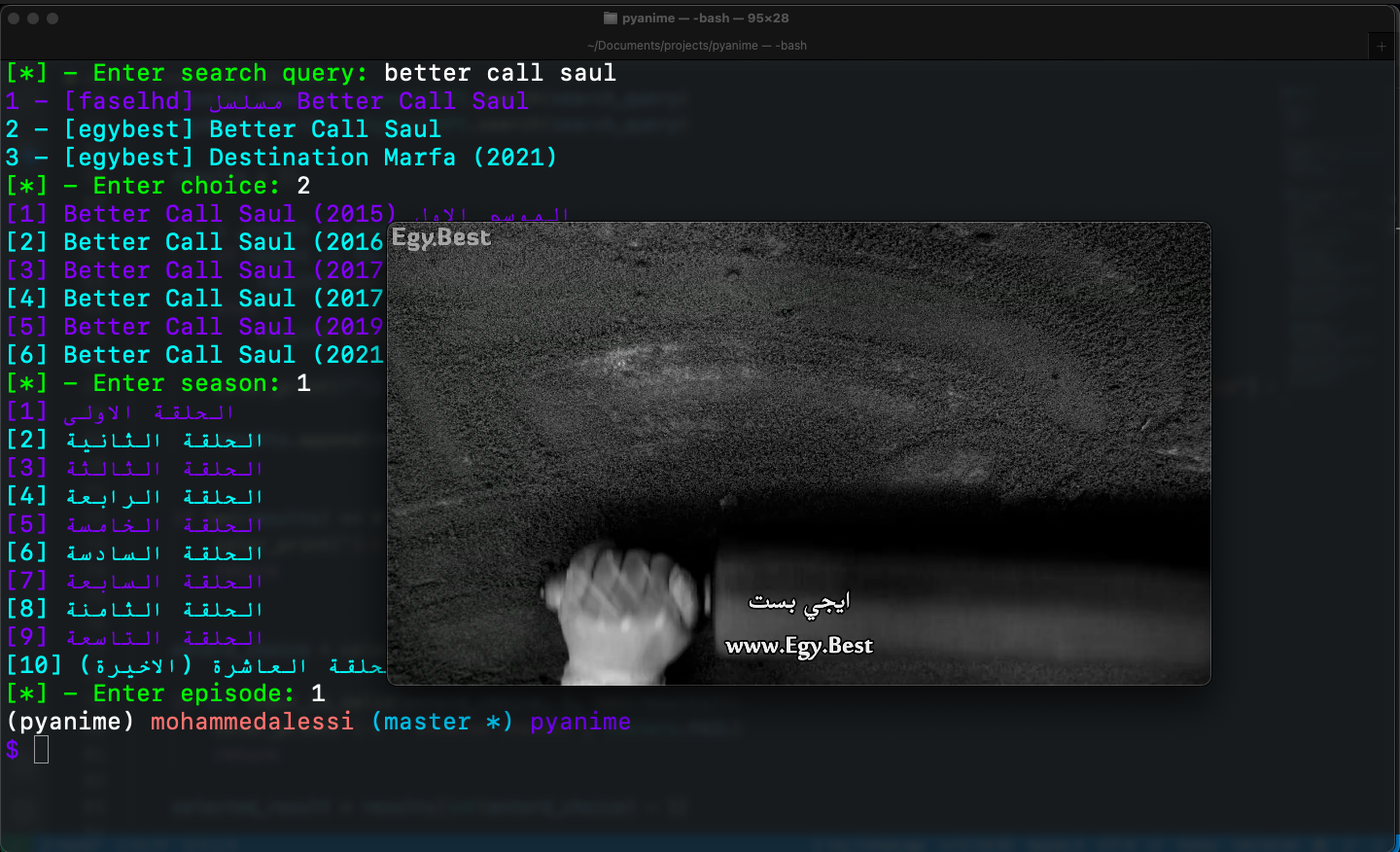
Task: Click the mohammedalessi username in prompt
Action: click(252, 722)
